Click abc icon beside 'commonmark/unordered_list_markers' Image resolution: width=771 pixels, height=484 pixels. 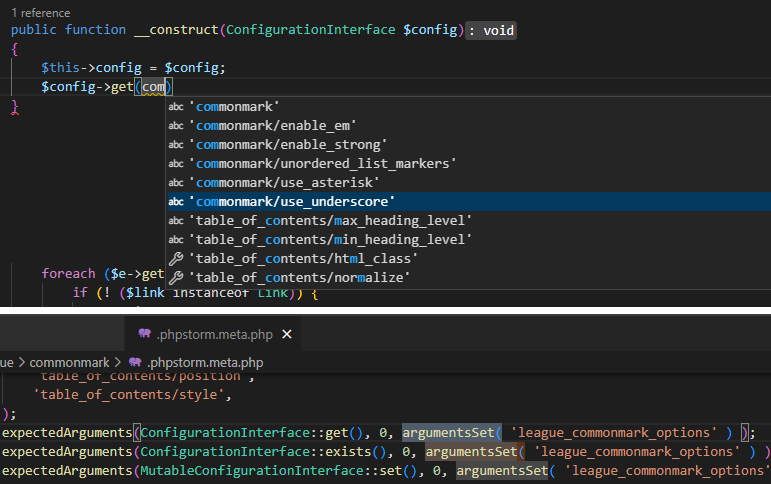[176, 164]
